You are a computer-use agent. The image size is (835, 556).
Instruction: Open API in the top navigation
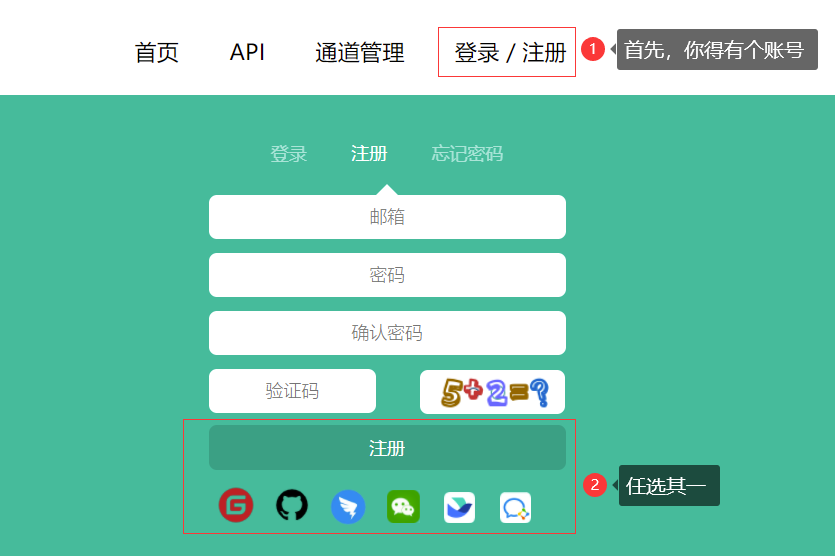pos(247,52)
